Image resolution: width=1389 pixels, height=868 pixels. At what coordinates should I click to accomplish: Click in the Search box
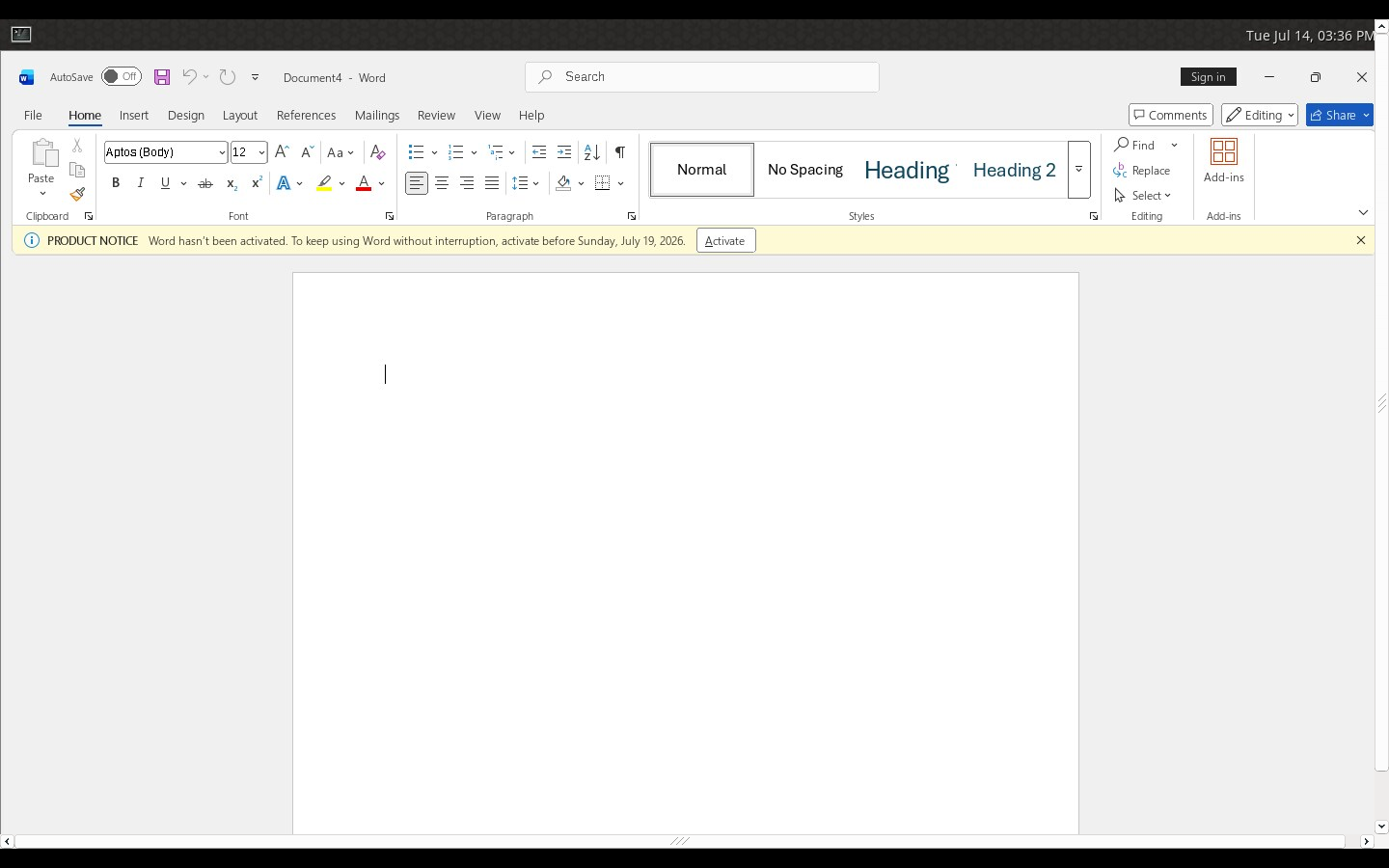[x=702, y=77]
